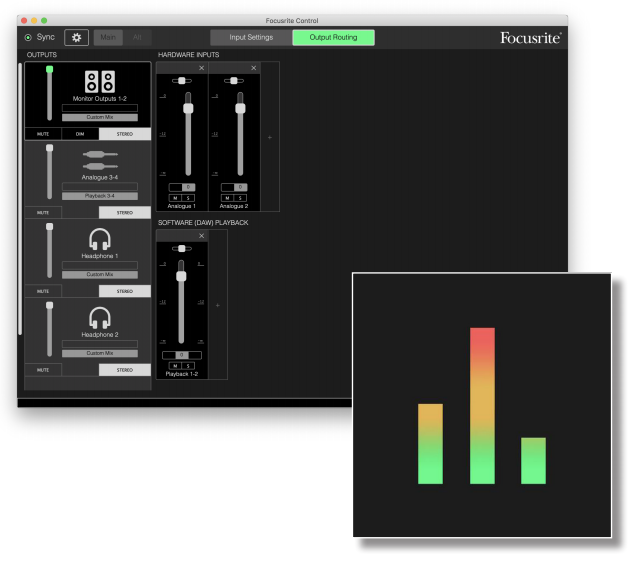The image size is (641, 573).
Task: Mute Analogue 2 with its M button
Action: click(227, 198)
